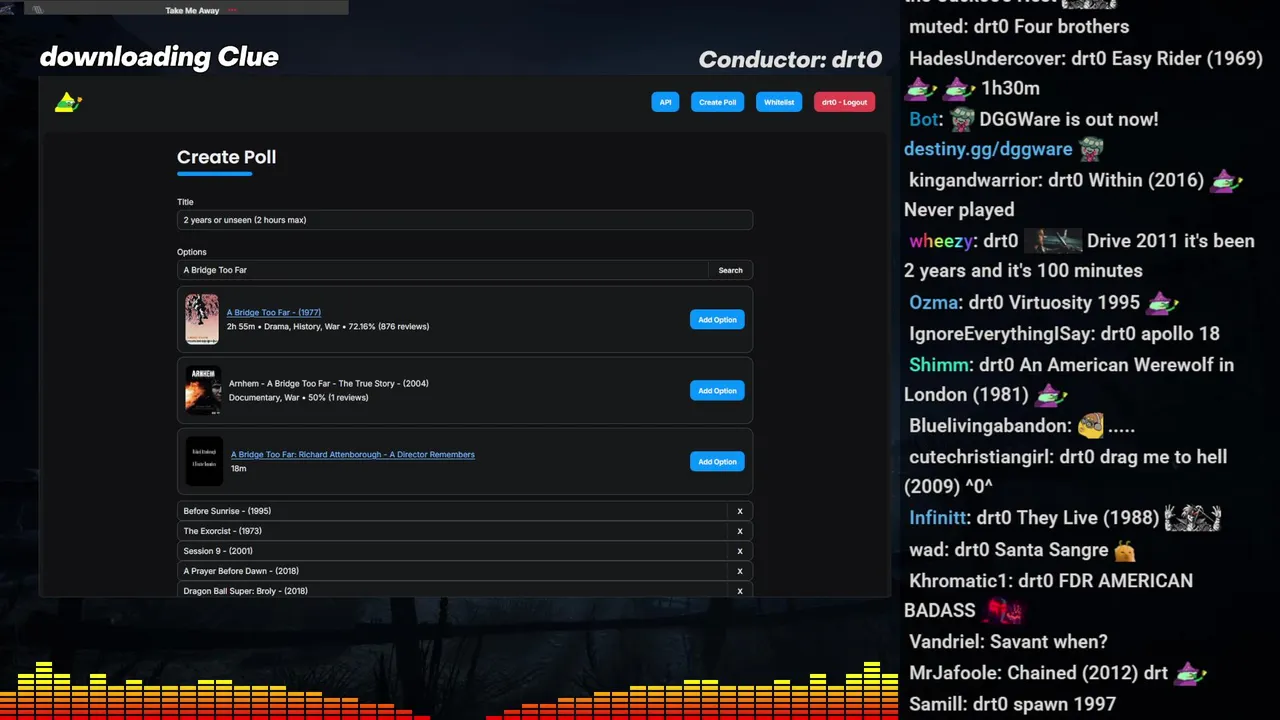Add A Bridge Too Far (1977) as option

(x=717, y=320)
